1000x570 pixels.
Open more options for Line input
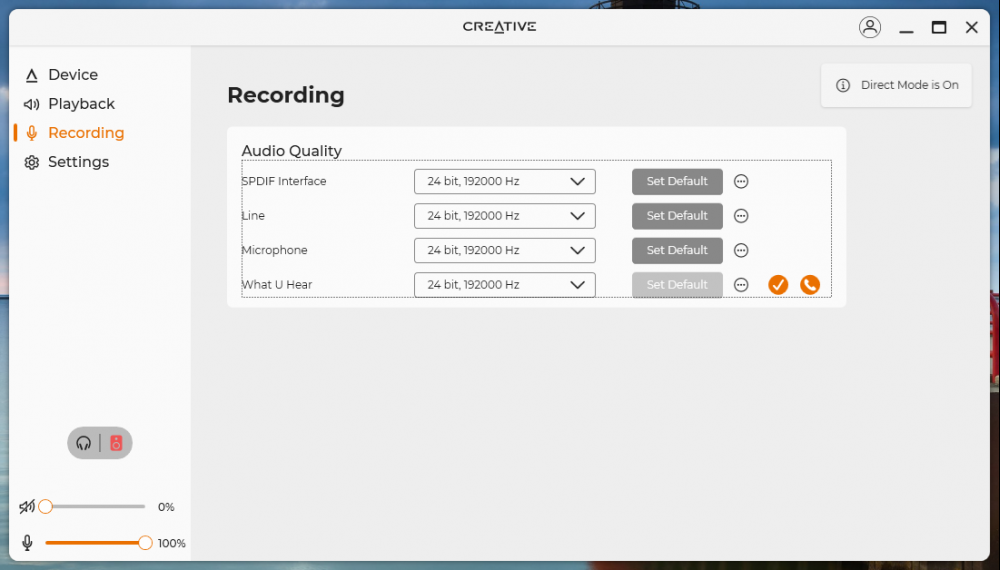pyautogui.click(x=741, y=216)
